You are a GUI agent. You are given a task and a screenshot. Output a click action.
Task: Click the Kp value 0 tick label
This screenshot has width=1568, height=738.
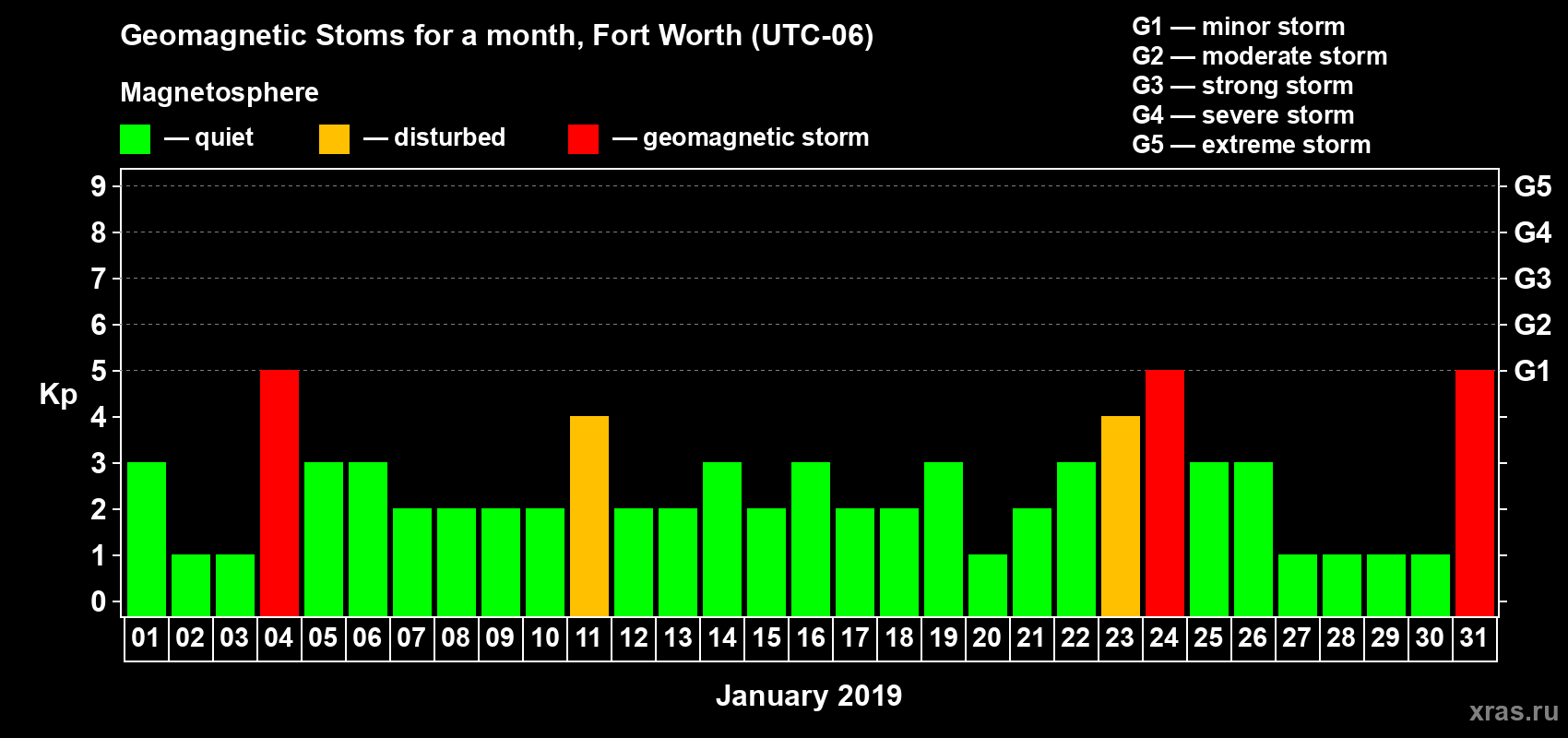(x=98, y=601)
